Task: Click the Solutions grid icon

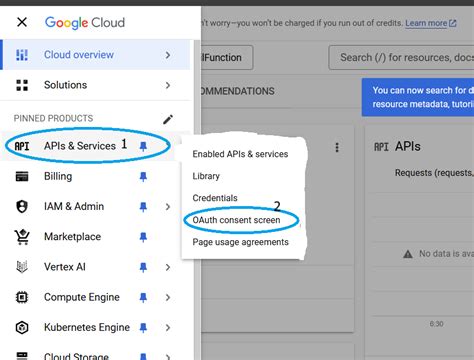Action: [22, 85]
